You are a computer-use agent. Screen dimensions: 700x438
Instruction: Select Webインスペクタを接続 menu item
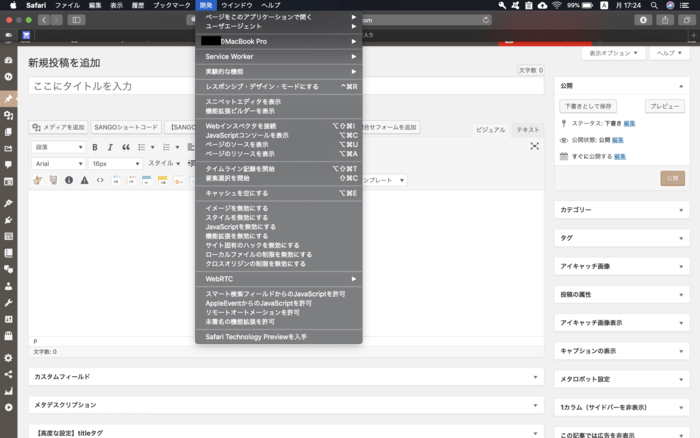coord(279,126)
